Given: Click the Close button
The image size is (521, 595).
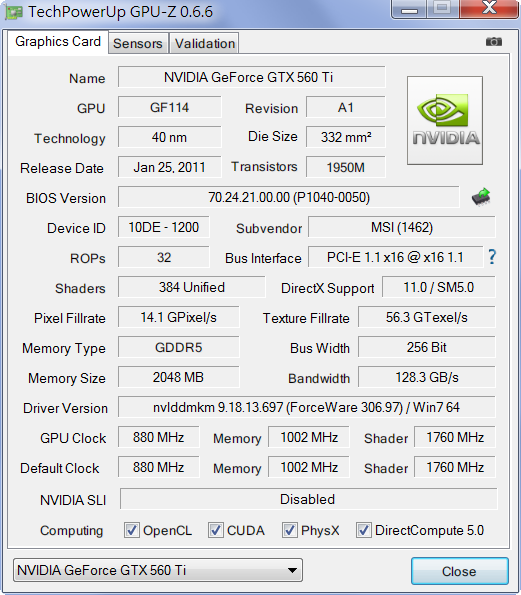Looking at the screenshot, I should (x=460, y=571).
